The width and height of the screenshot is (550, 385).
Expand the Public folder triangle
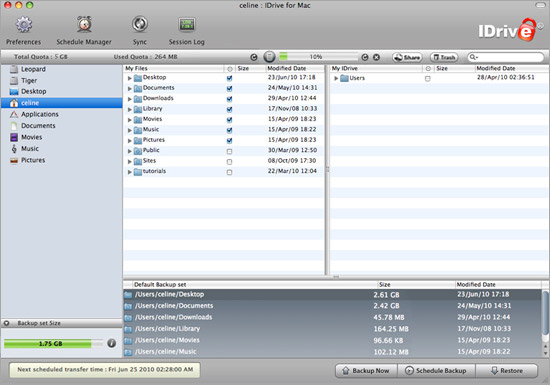(129, 151)
